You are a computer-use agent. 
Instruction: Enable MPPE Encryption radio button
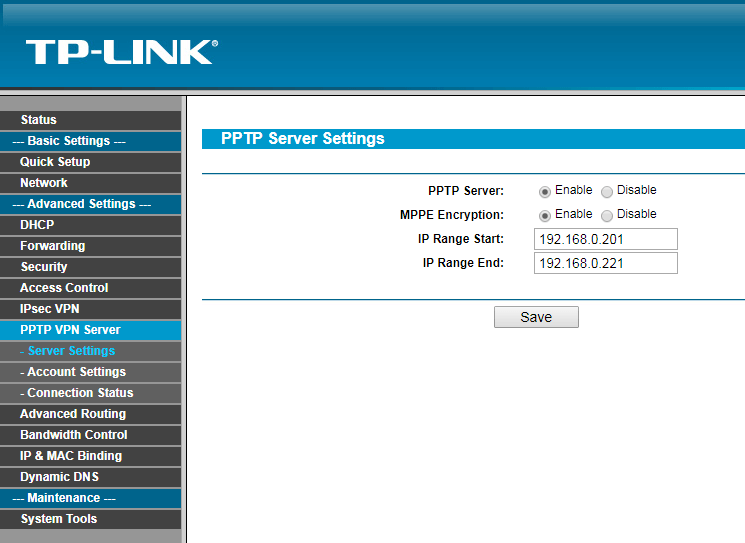click(545, 215)
